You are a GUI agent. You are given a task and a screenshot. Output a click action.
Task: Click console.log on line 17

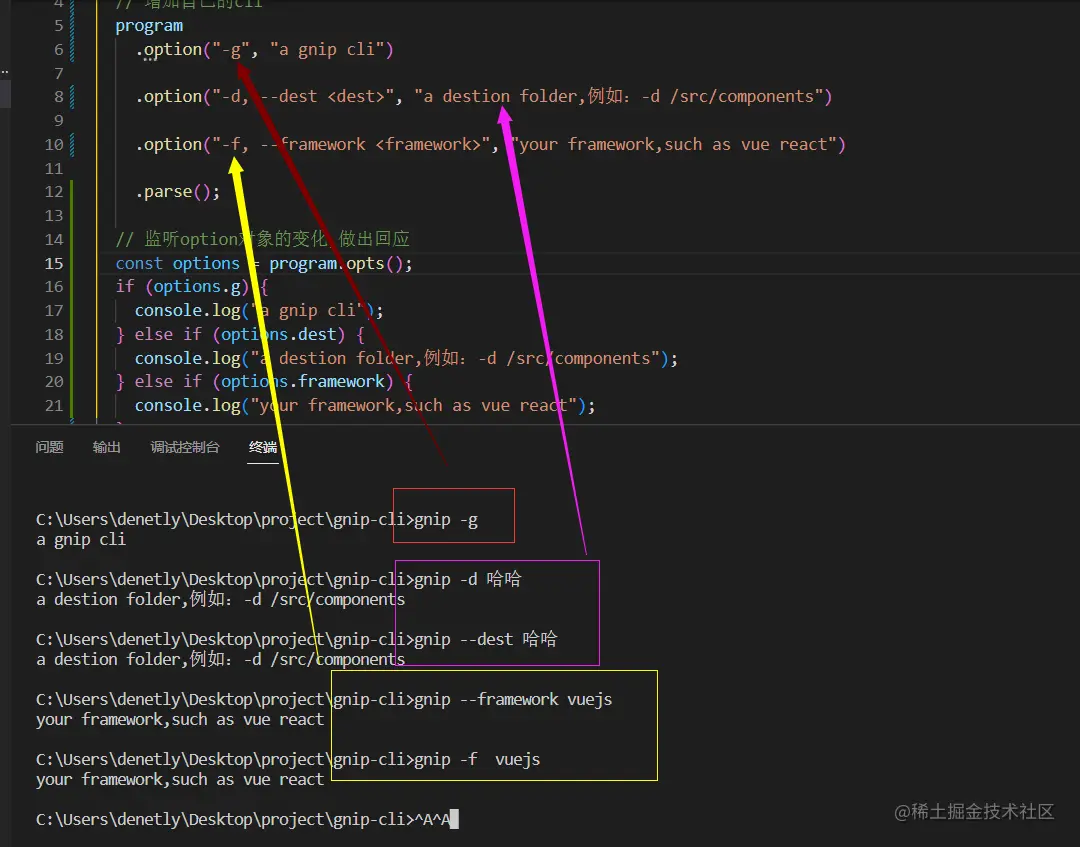click(x=187, y=311)
